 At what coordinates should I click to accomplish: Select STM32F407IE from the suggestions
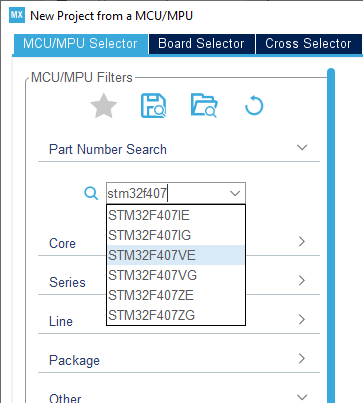click(x=176, y=215)
